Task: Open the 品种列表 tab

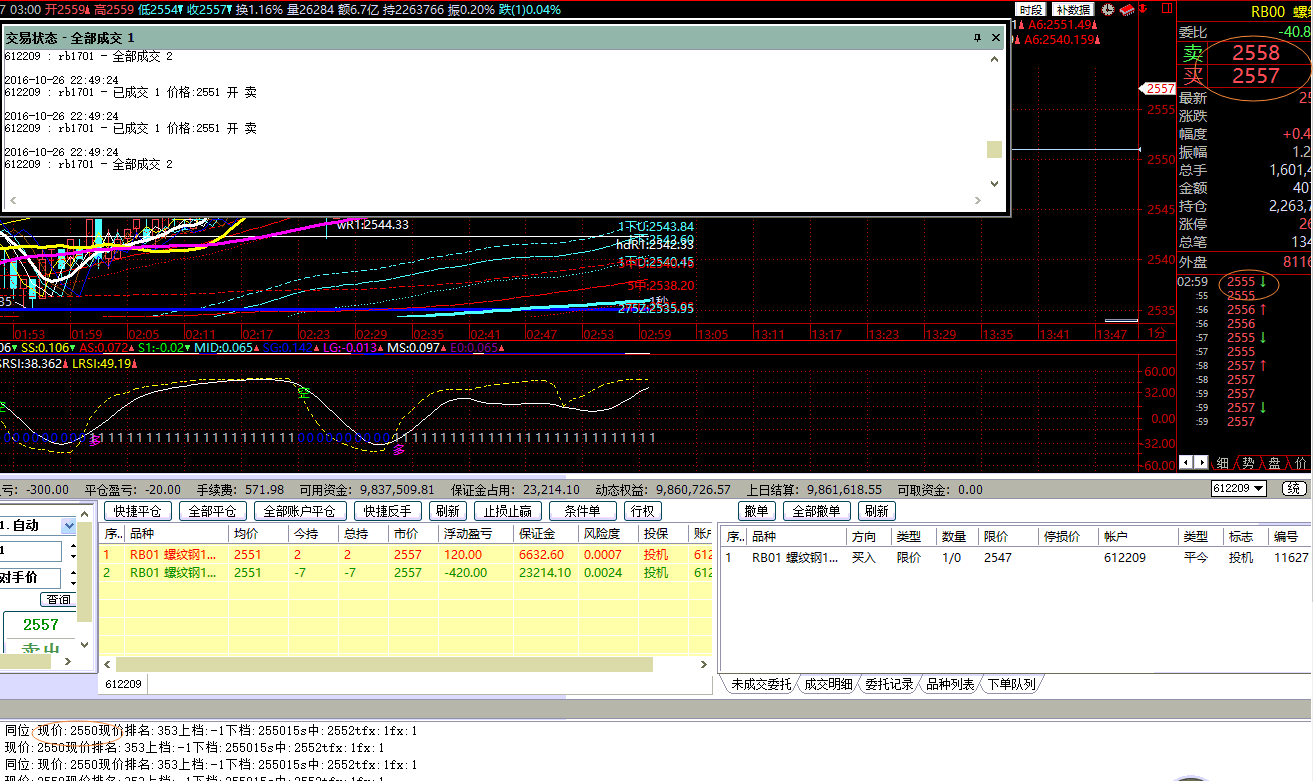Action: [x=950, y=684]
